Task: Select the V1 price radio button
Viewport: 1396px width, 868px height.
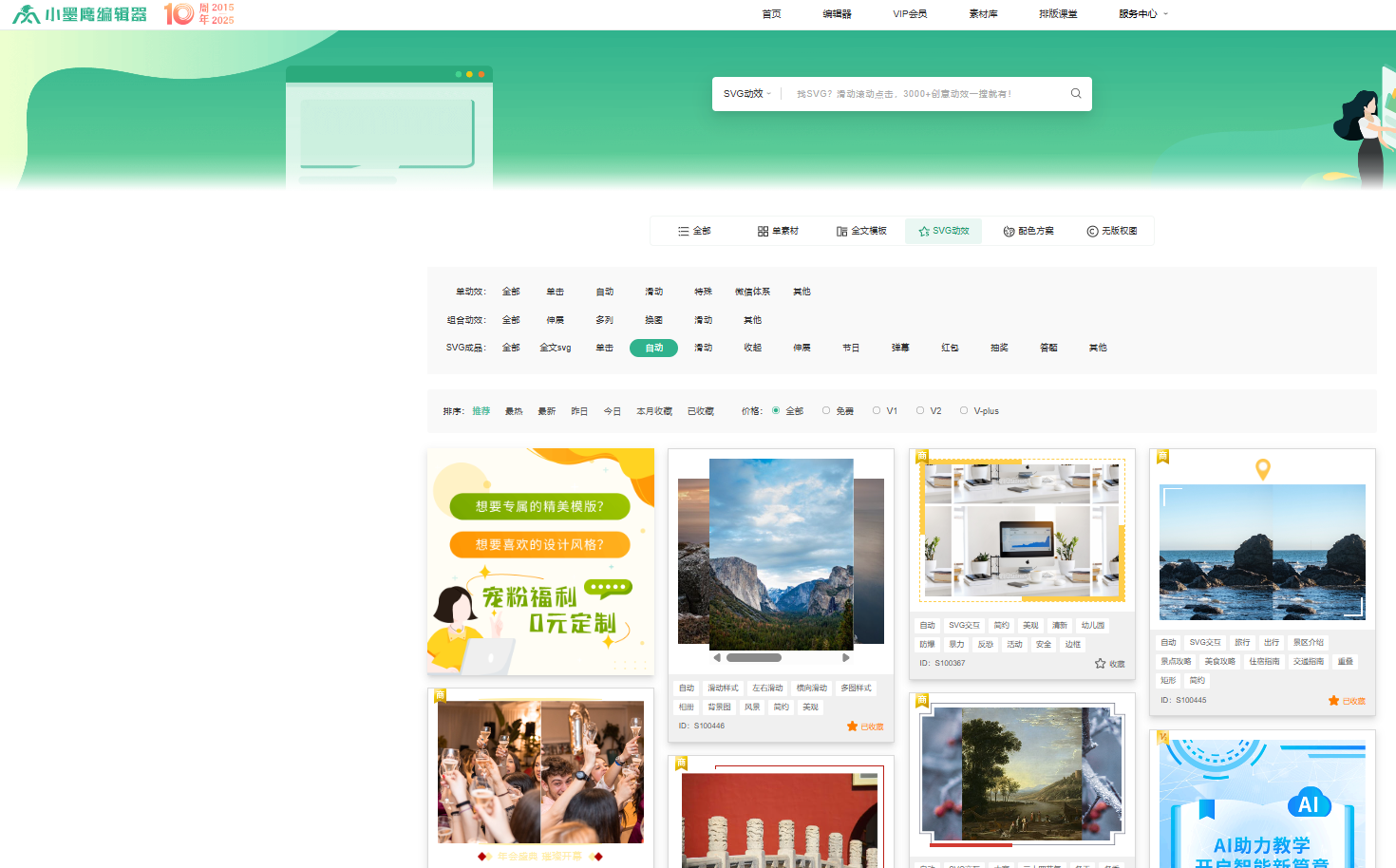Action: [x=877, y=411]
